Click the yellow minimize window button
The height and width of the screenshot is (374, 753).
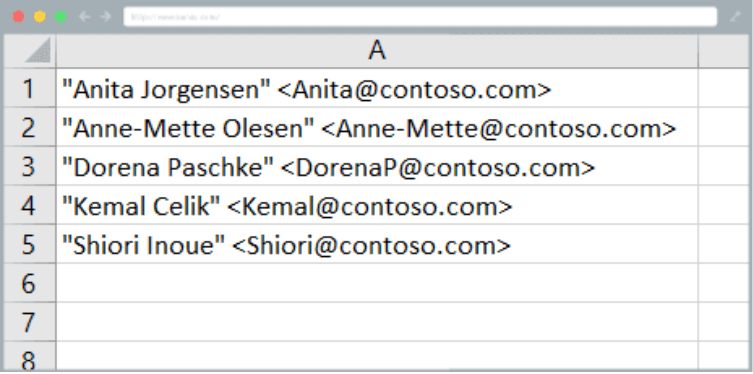coord(39,17)
